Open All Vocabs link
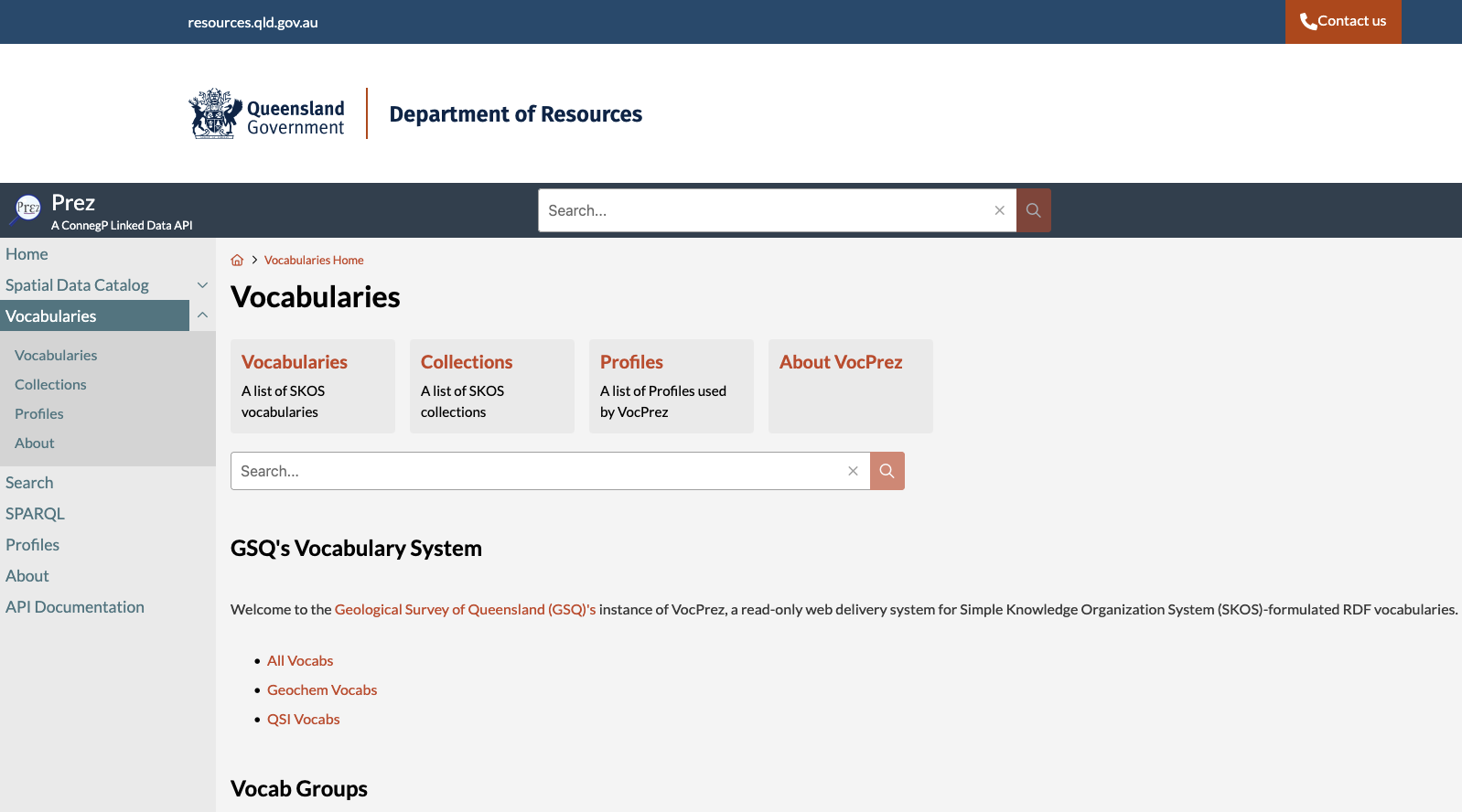 300,660
